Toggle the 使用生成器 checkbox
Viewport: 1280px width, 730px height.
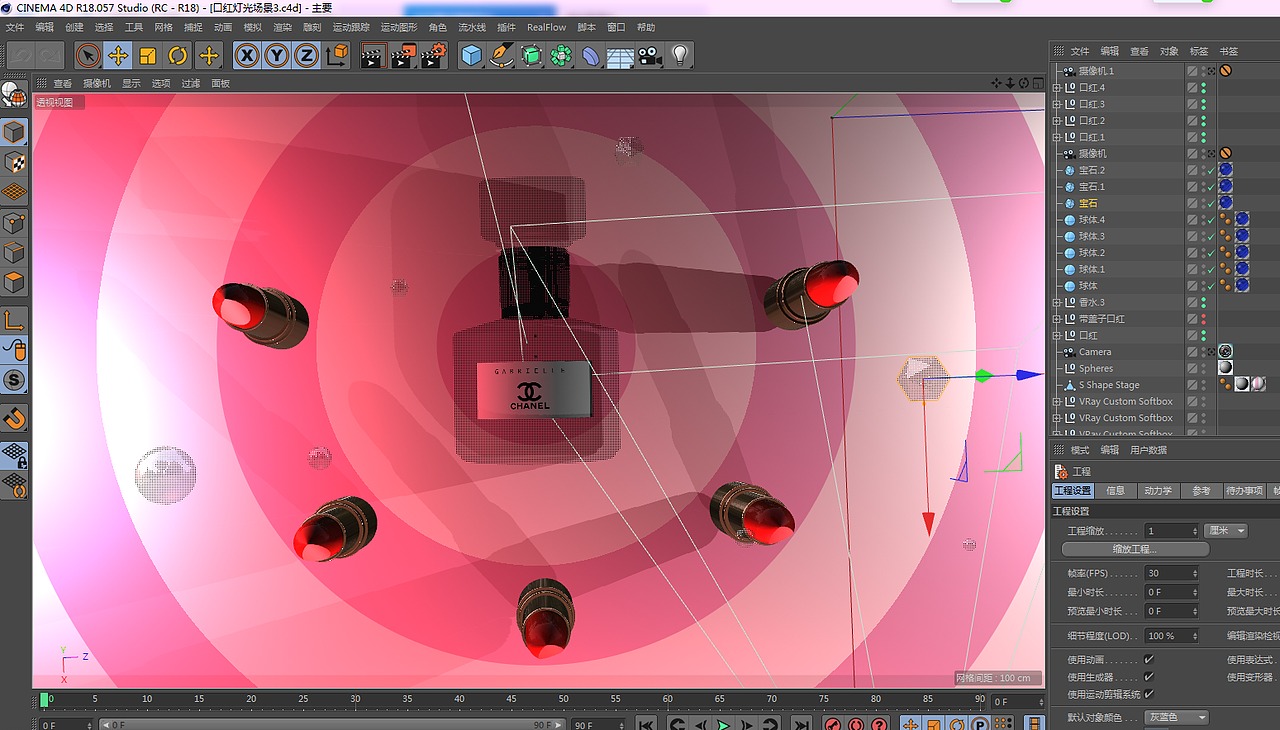point(1148,677)
